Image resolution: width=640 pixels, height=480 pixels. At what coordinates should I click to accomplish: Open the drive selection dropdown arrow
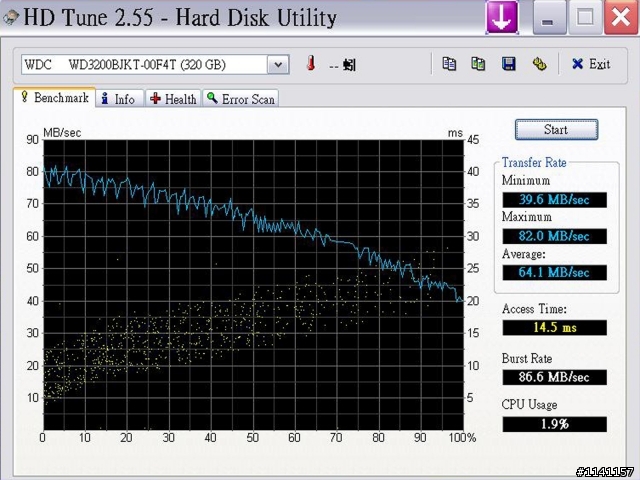pyautogui.click(x=278, y=65)
